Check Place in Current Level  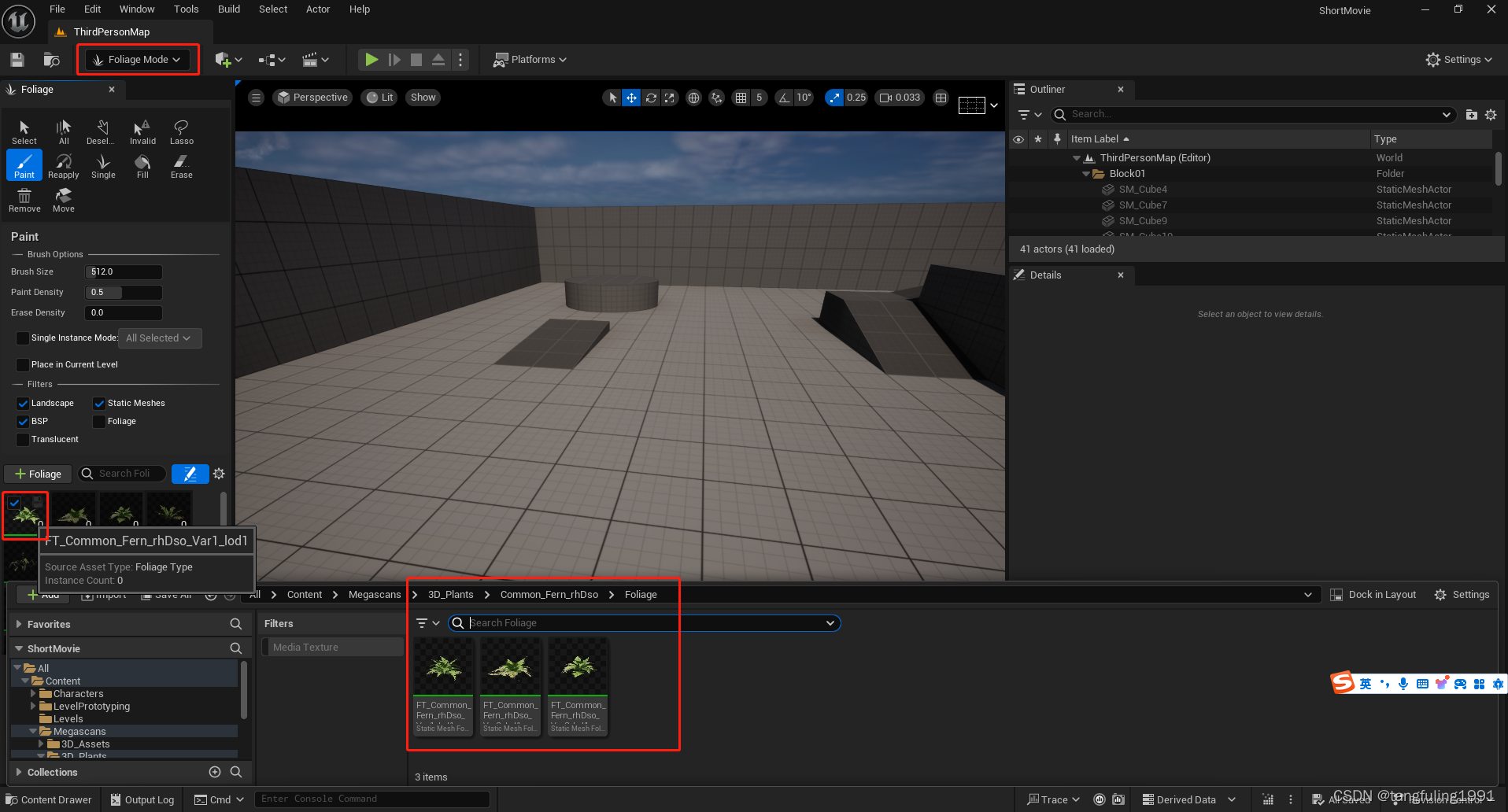(23, 365)
